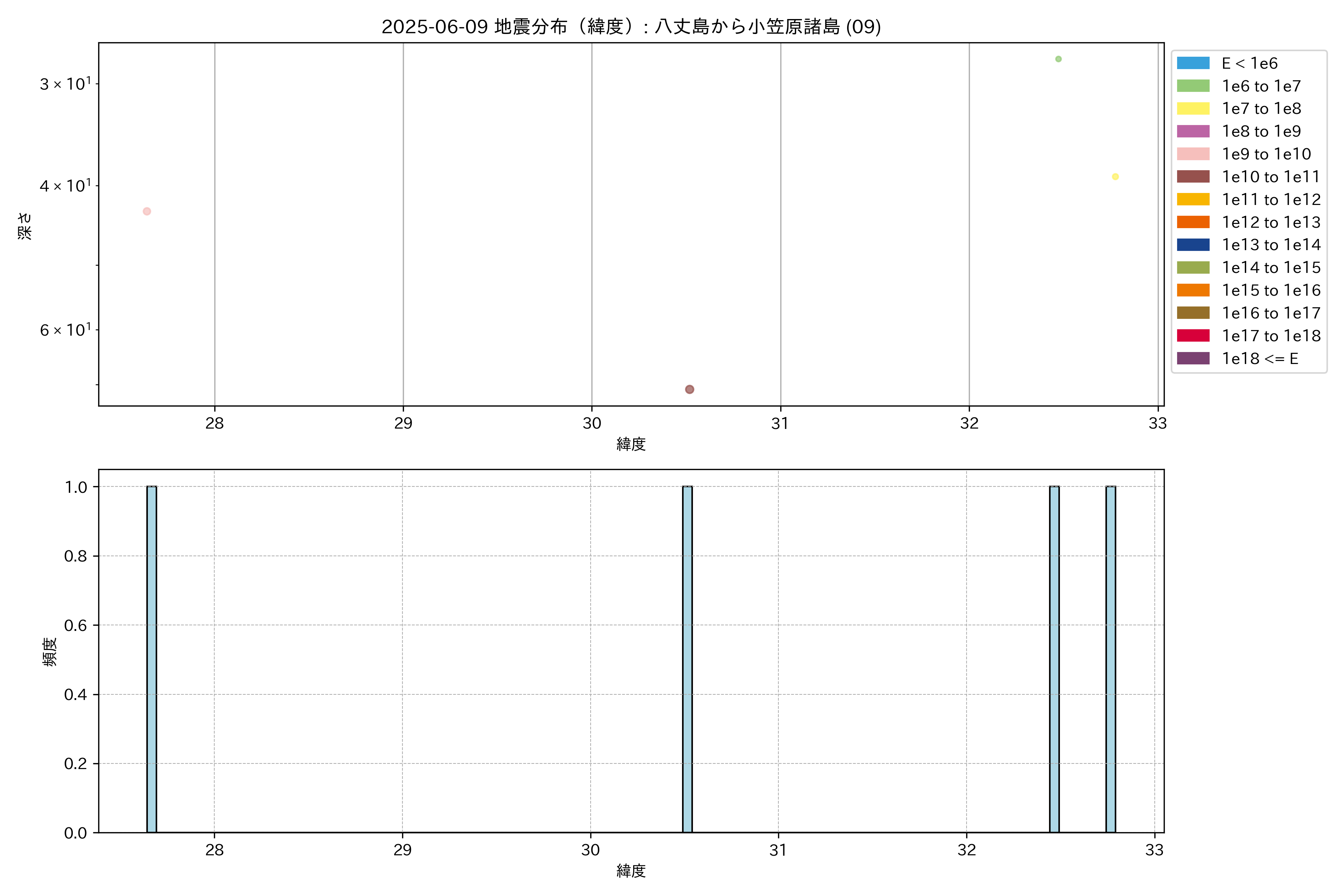Click the brown scatter point near latitude 30.5
Screen dimensions: 1344x896
coord(690,389)
